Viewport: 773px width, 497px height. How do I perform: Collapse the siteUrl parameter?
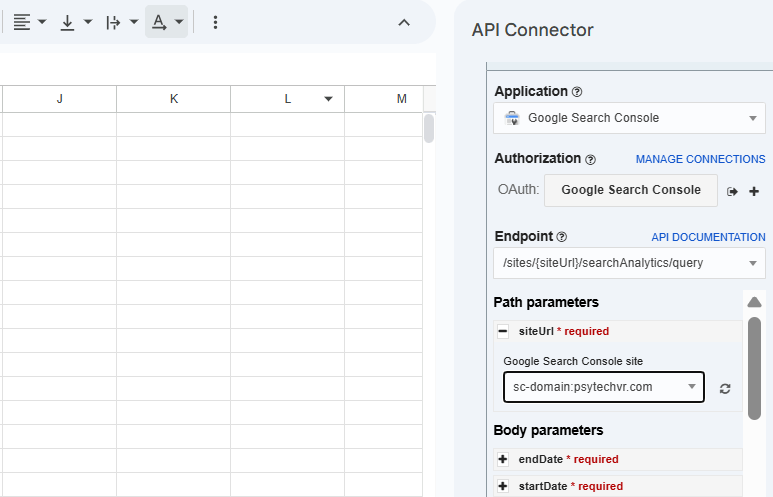point(502,331)
